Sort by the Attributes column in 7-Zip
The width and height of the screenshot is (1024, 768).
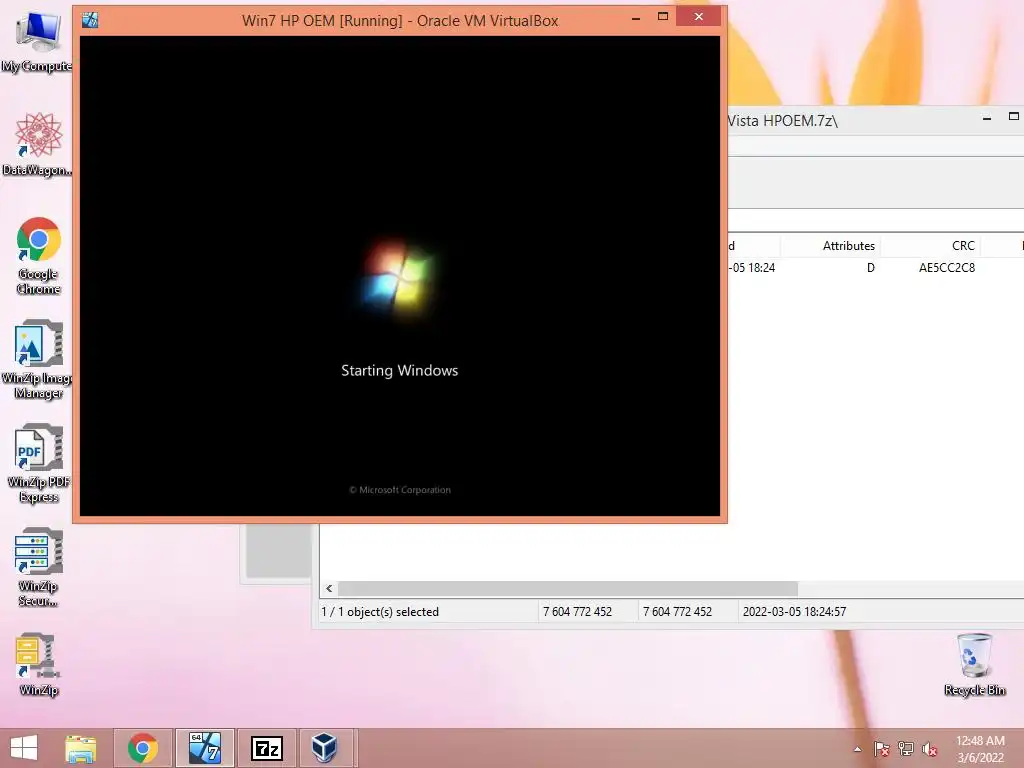pyautogui.click(x=830, y=246)
